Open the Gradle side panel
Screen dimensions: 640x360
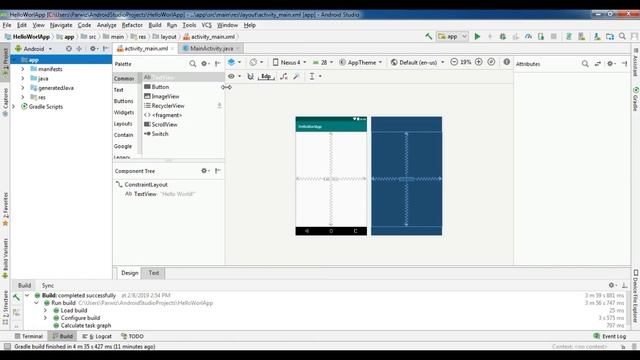636,98
